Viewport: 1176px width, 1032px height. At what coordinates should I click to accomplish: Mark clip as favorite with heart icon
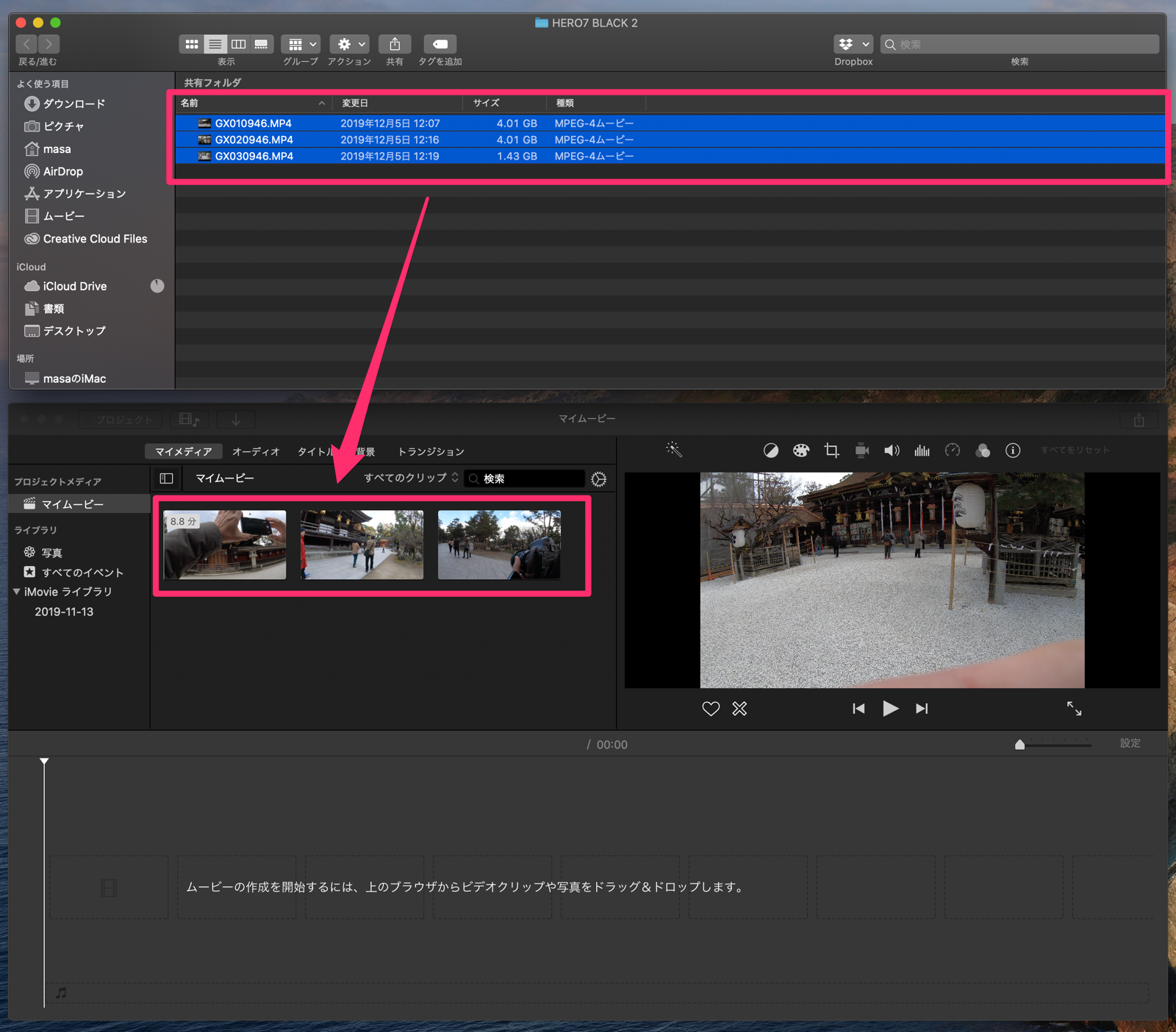(711, 709)
